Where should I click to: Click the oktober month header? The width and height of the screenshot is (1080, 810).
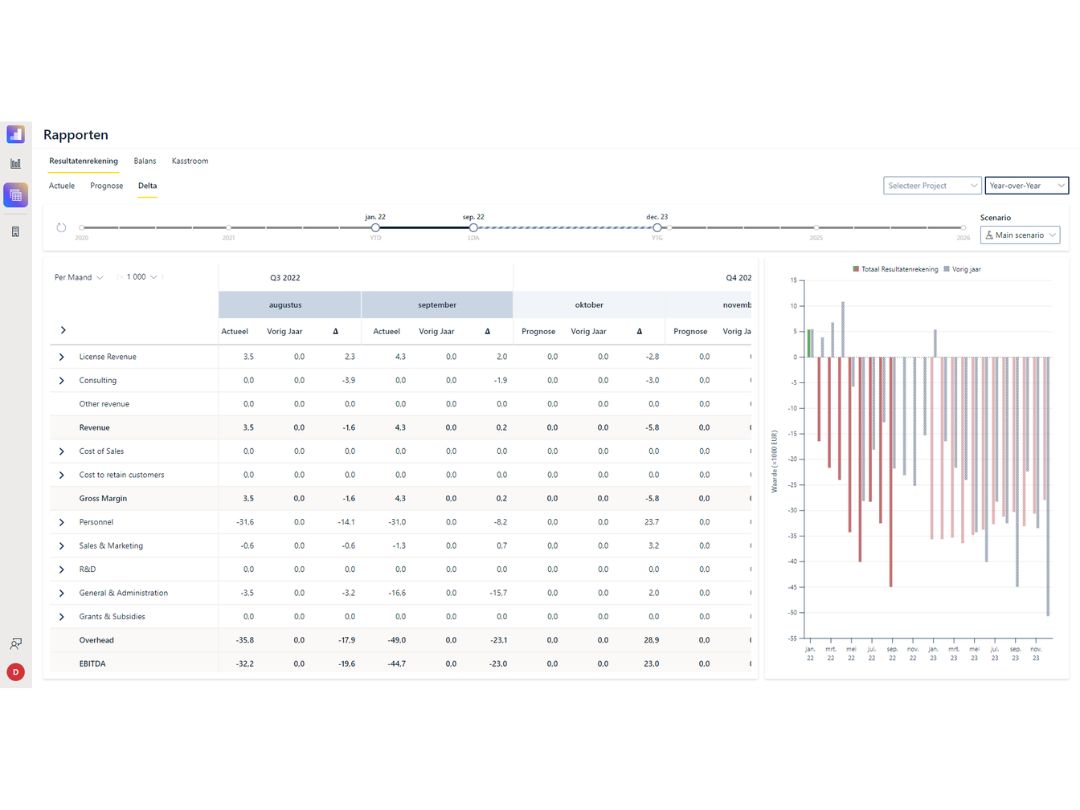(x=589, y=304)
